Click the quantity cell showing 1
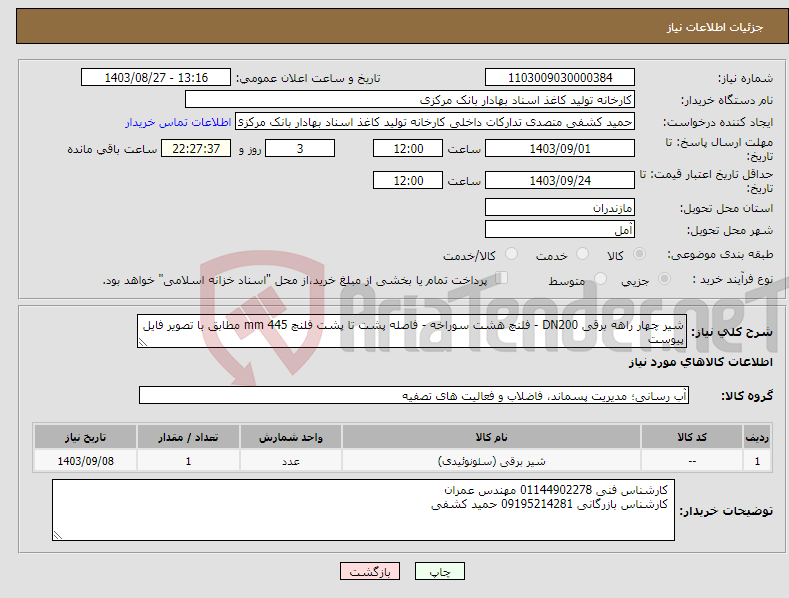Screen dimensions: 789x598 tap(188, 461)
